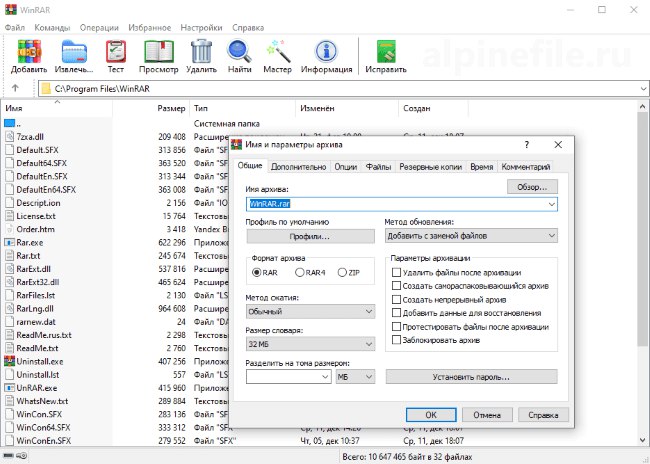Viewport: 650px width, 464px height.
Task: Switch to the Комментарий tab
Action: [526, 167]
